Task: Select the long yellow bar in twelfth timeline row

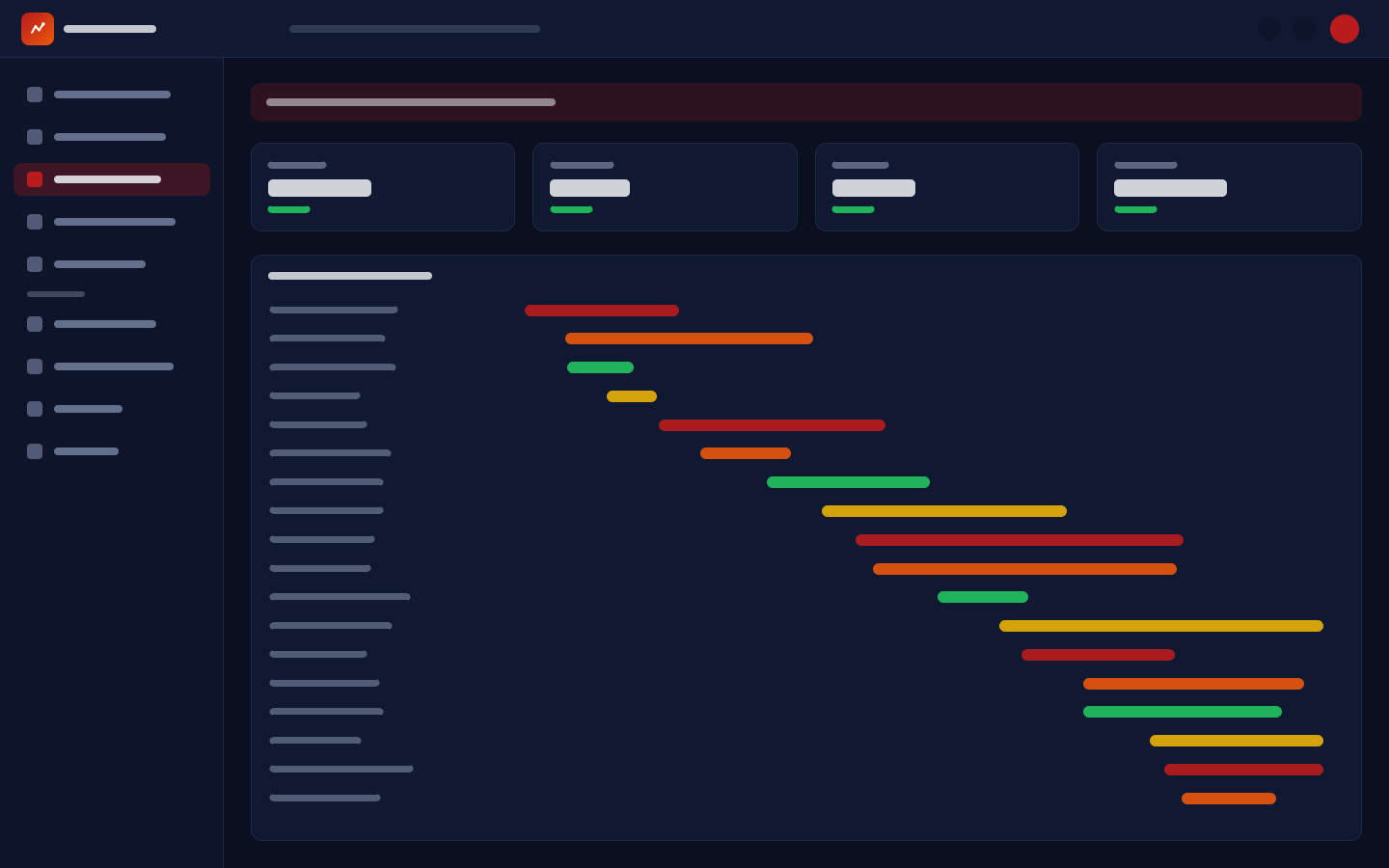Action: coord(1161,626)
